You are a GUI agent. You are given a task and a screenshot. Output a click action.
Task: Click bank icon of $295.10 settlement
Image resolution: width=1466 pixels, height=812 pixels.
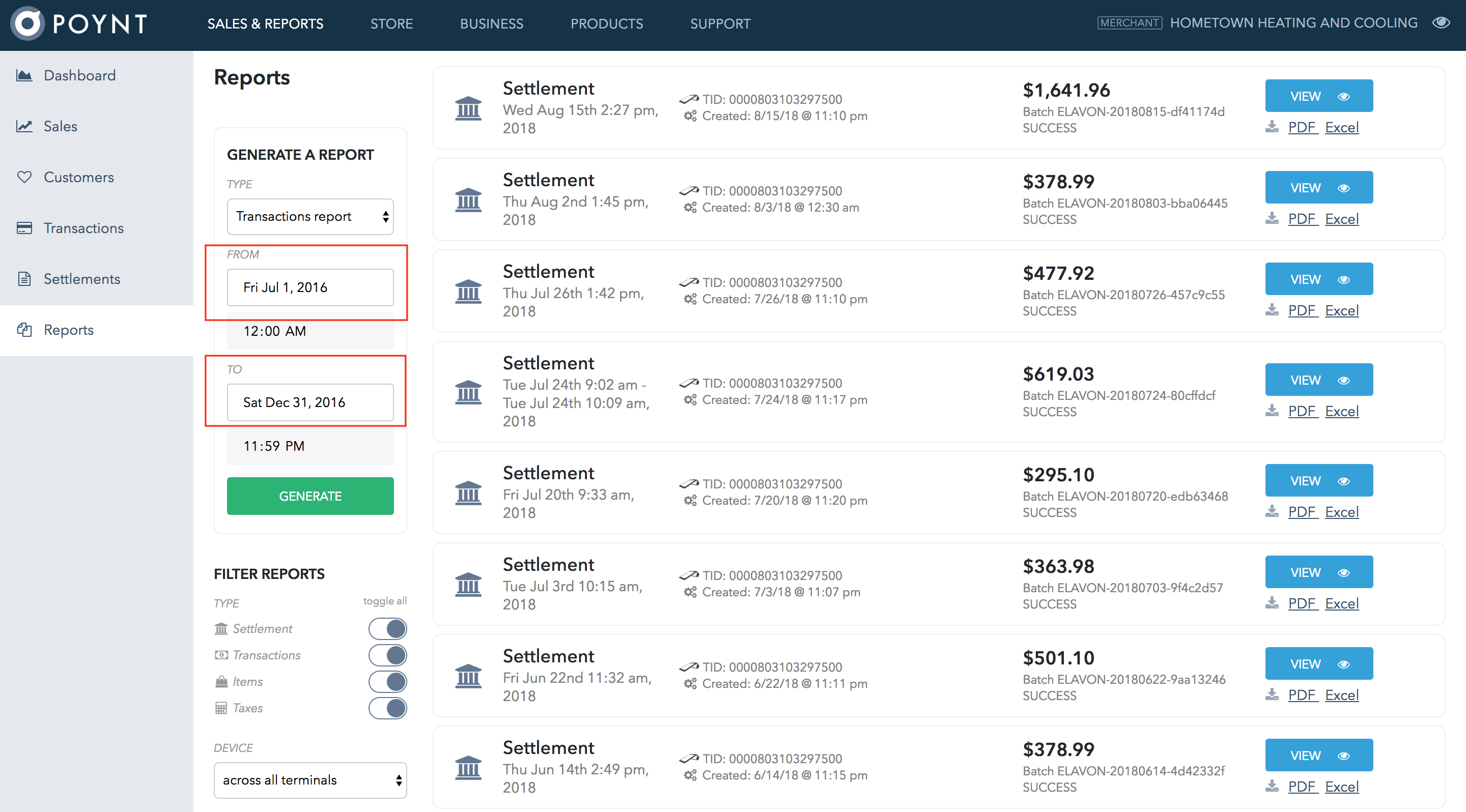(468, 492)
